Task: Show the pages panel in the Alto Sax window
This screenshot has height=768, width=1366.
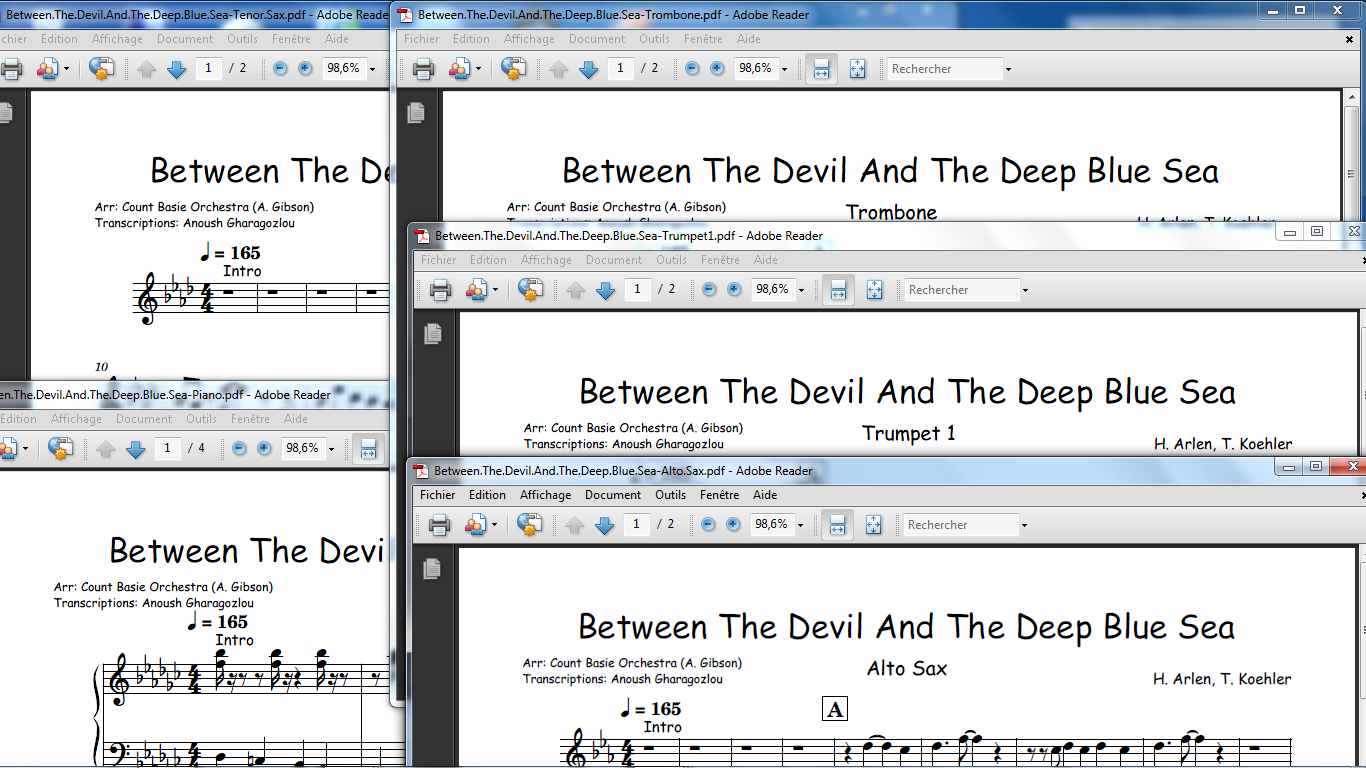Action: pos(432,569)
